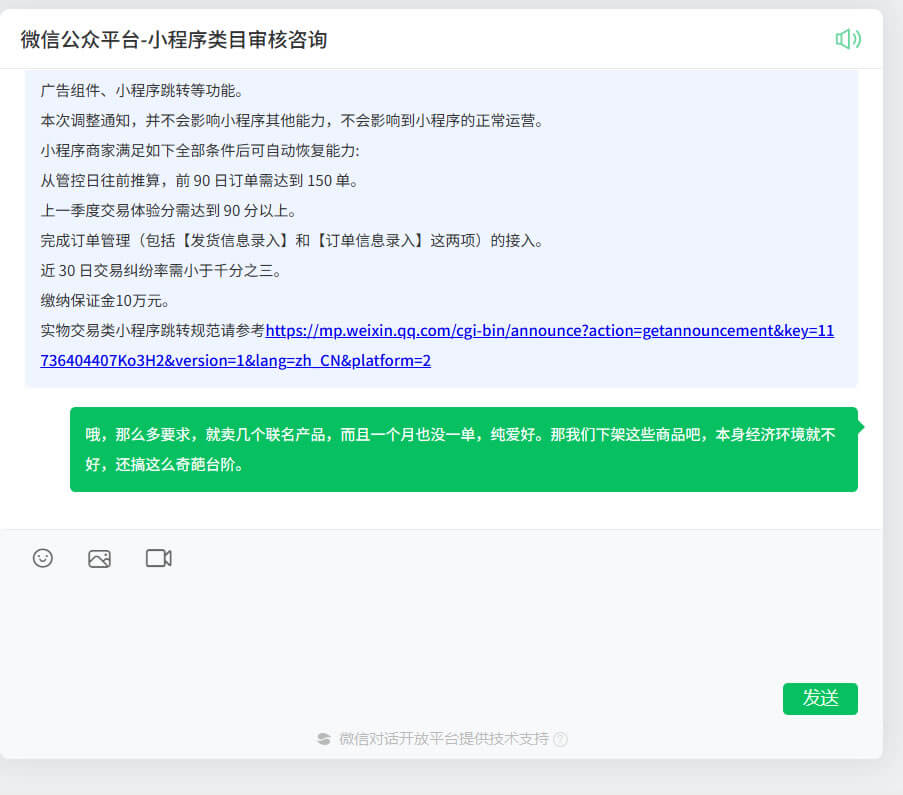The height and width of the screenshot is (795, 903).
Task: Select the green sent message bubble
Action: (x=464, y=449)
